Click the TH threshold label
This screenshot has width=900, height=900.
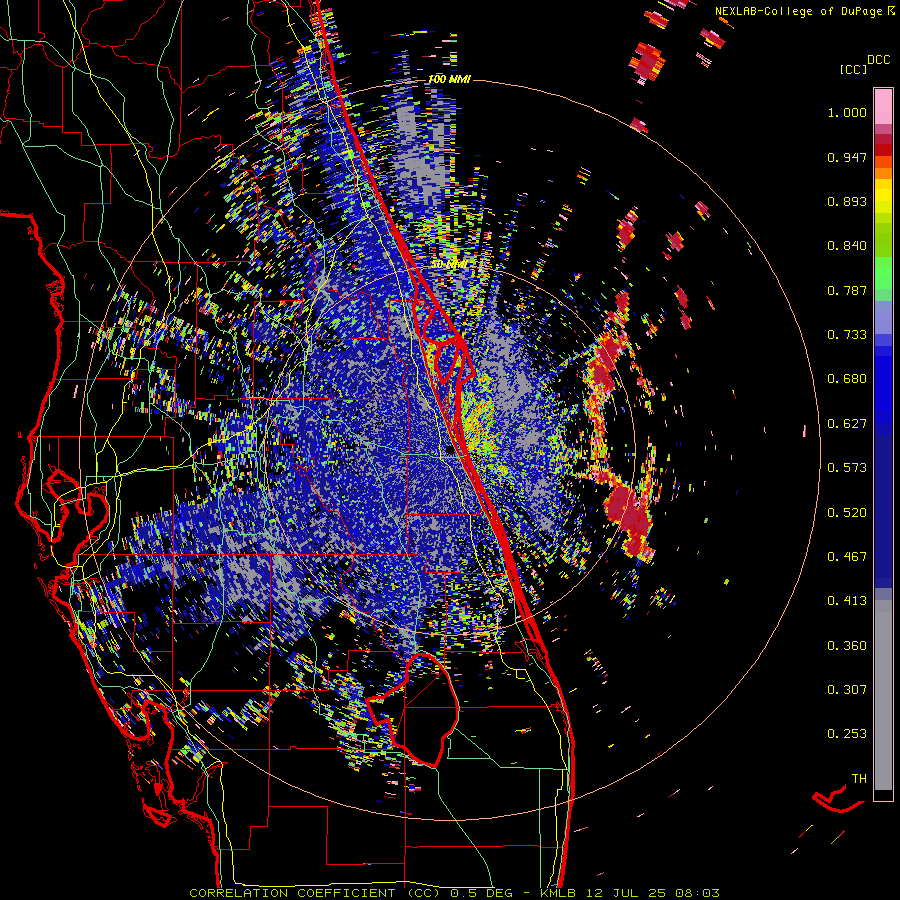(859, 779)
